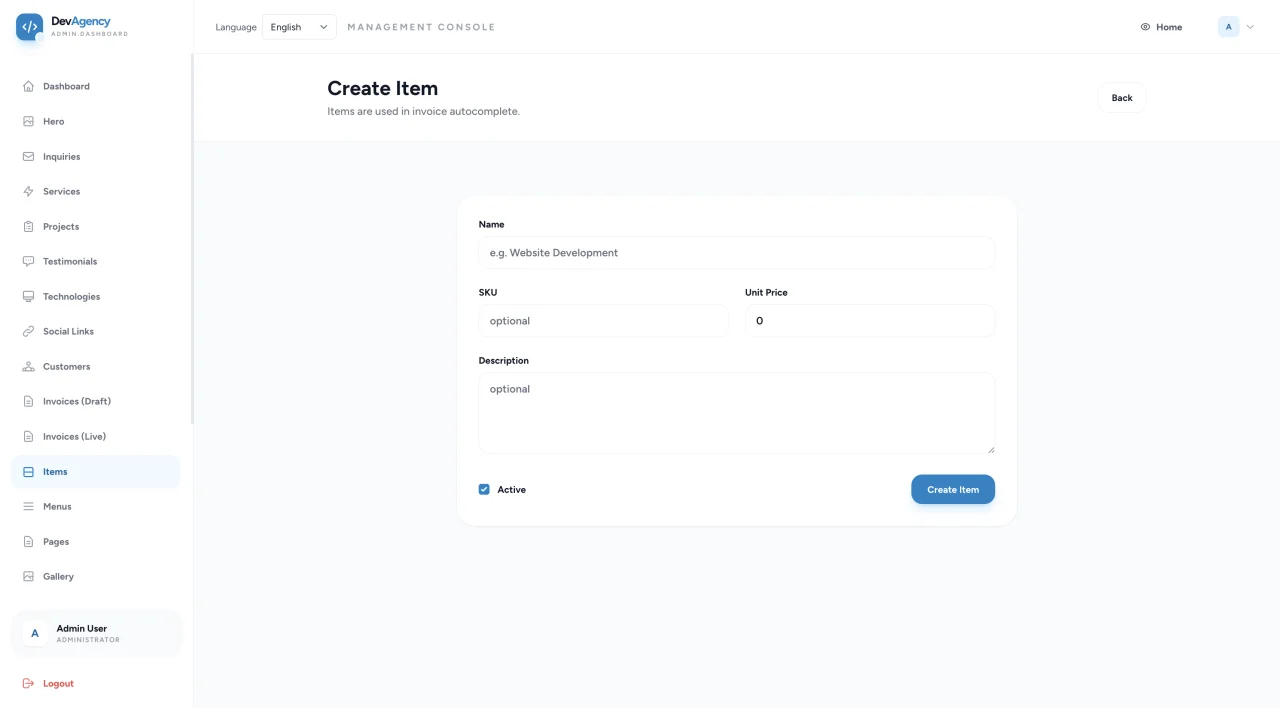Go to the Inquiries section
The width and height of the screenshot is (1280, 708).
[96, 156]
